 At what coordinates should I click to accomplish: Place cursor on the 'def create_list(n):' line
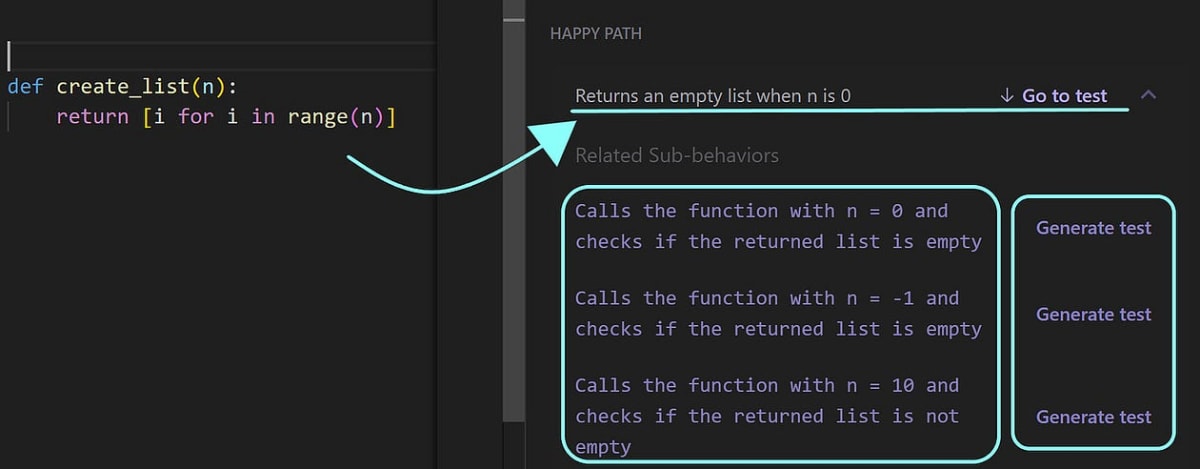[x=122, y=86]
